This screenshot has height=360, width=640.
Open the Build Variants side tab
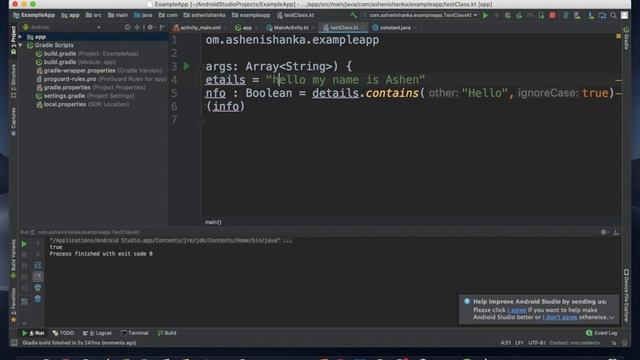click(x=13, y=258)
